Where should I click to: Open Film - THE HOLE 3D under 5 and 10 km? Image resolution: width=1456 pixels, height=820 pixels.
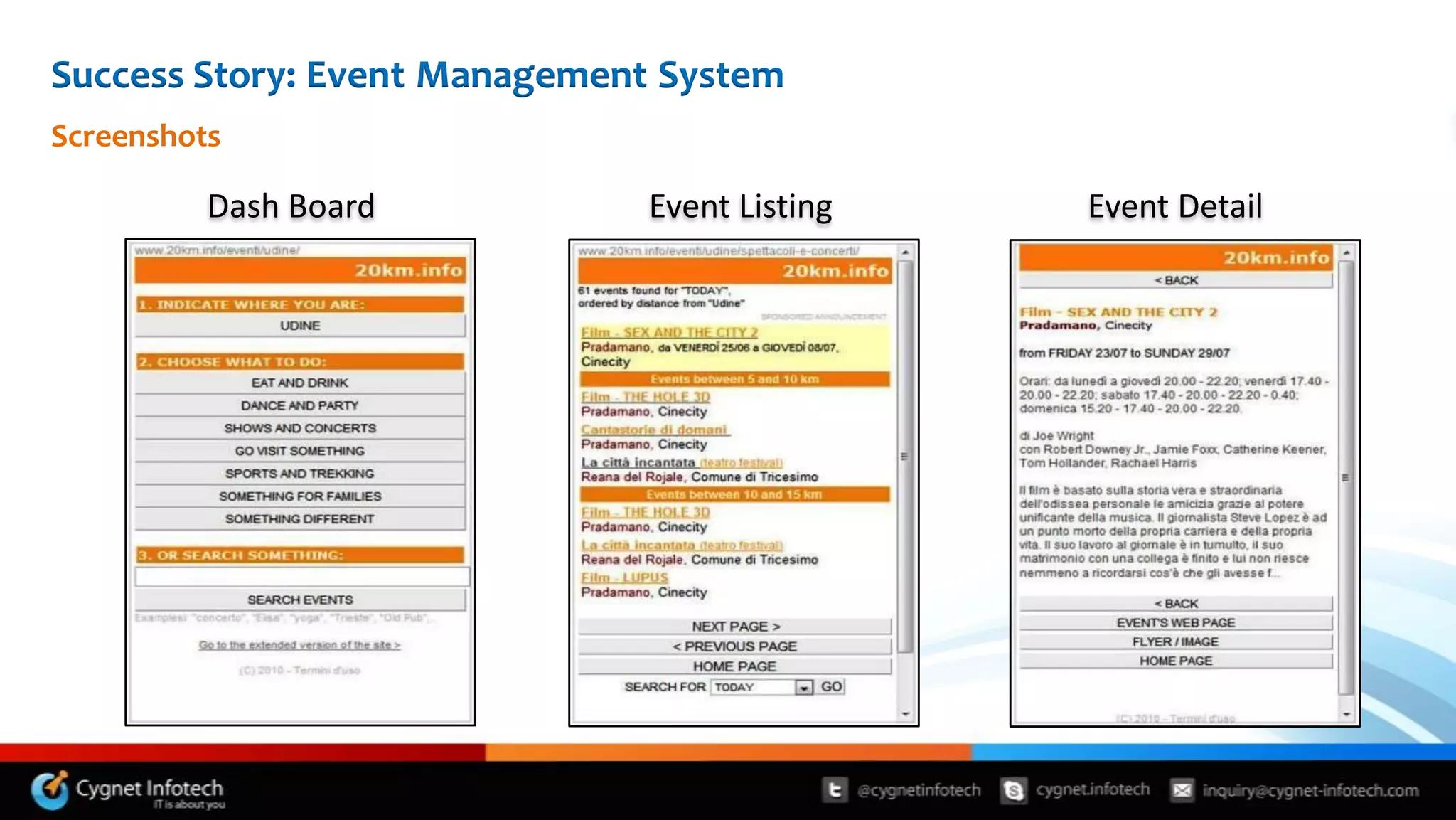tap(646, 397)
